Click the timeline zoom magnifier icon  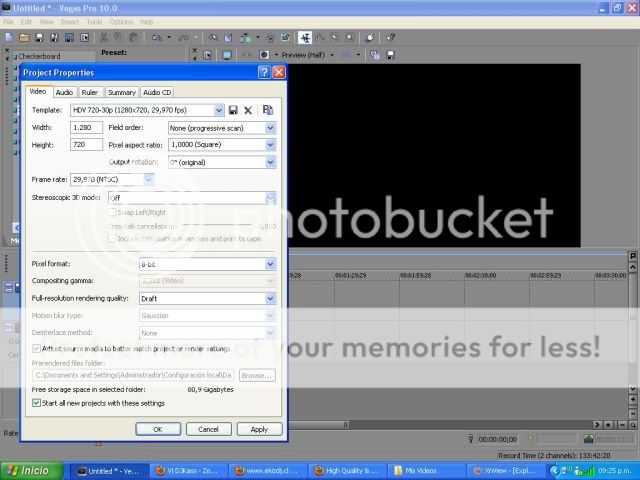coord(632,425)
